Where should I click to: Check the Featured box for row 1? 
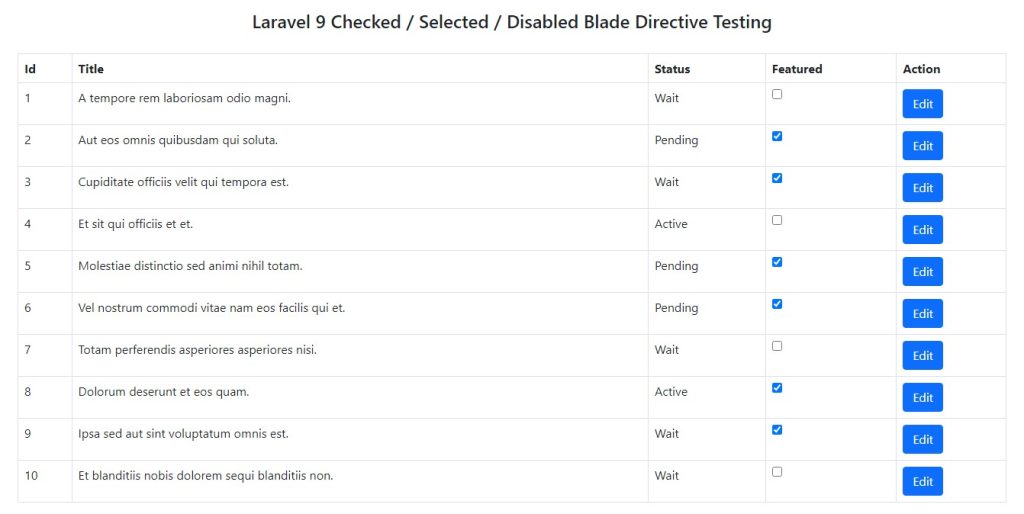777,95
